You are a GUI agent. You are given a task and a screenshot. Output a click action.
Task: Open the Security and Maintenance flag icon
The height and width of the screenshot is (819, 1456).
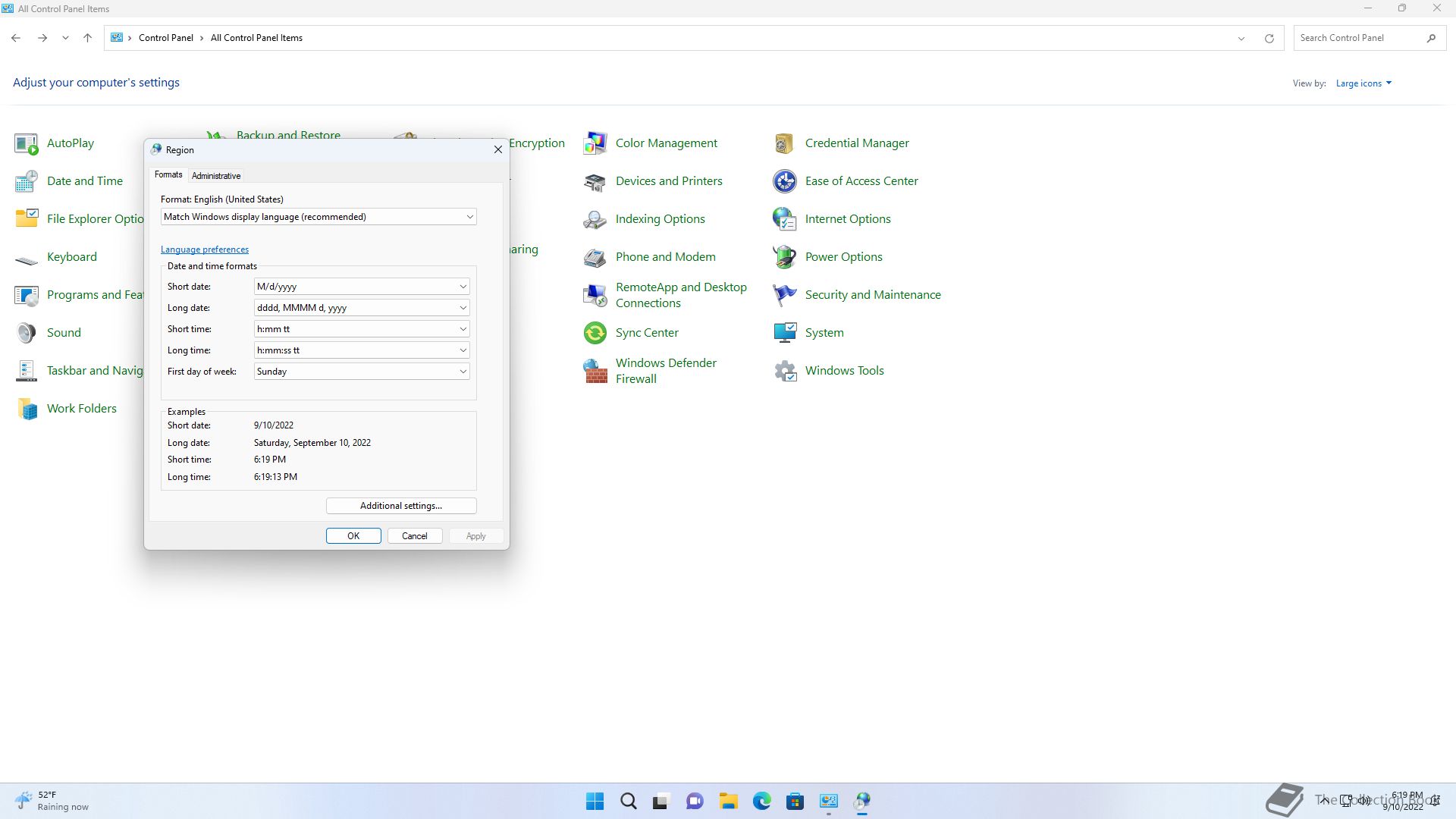pyautogui.click(x=785, y=295)
